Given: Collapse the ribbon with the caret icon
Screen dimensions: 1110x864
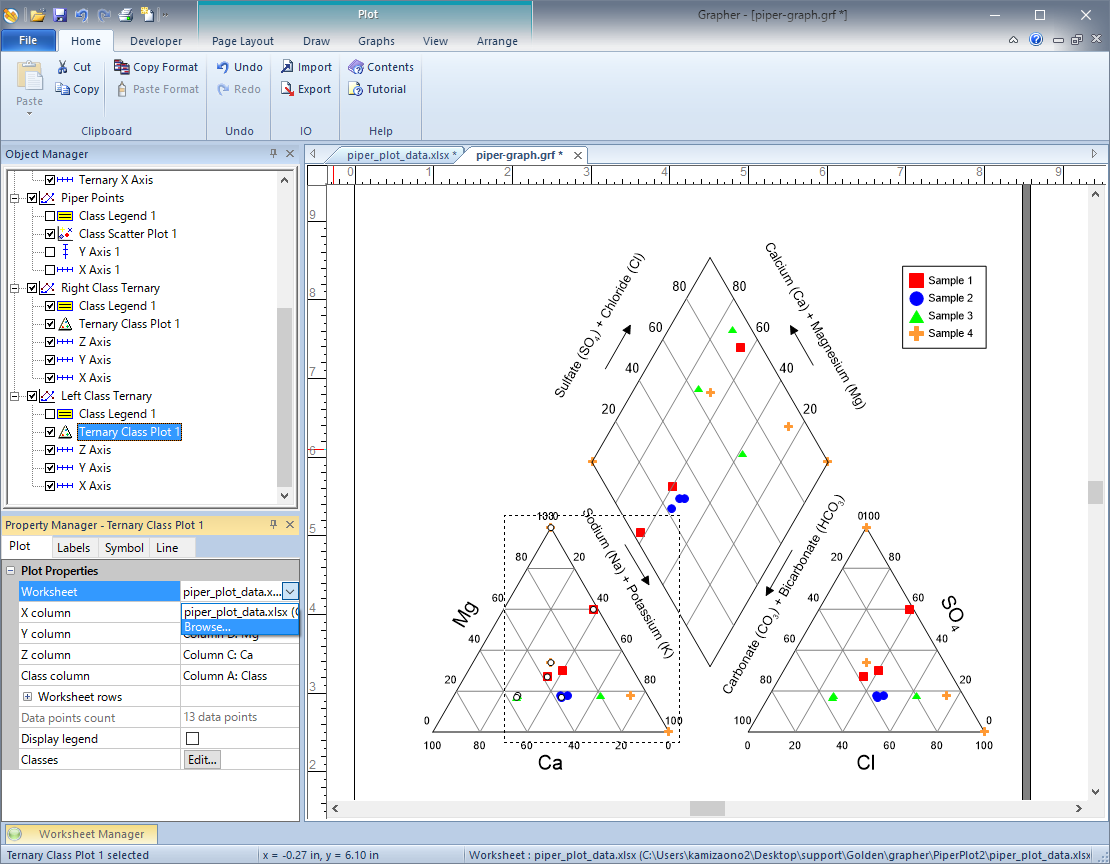Looking at the screenshot, I should [x=1014, y=40].
